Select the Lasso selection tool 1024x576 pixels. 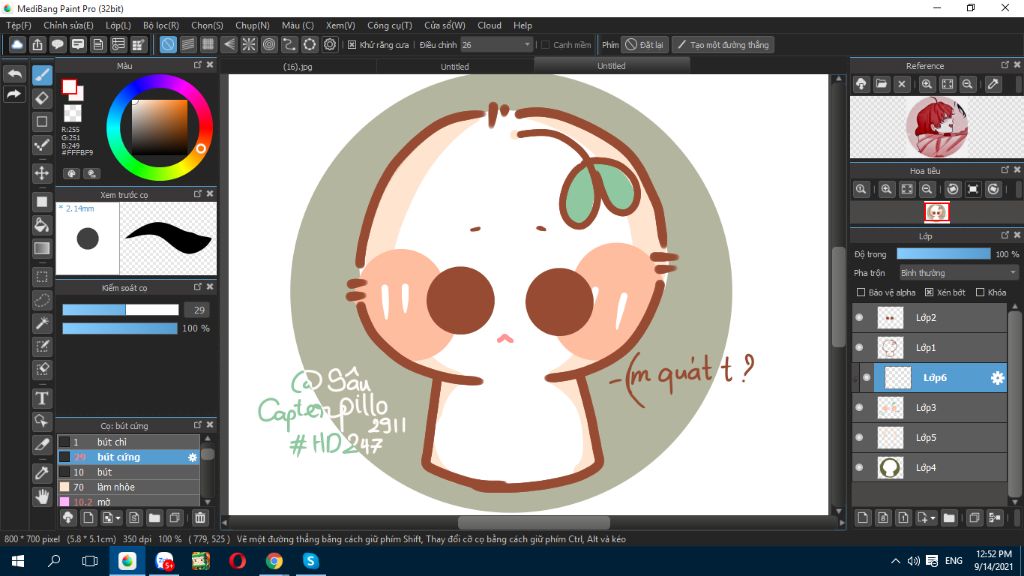[42, 300]
